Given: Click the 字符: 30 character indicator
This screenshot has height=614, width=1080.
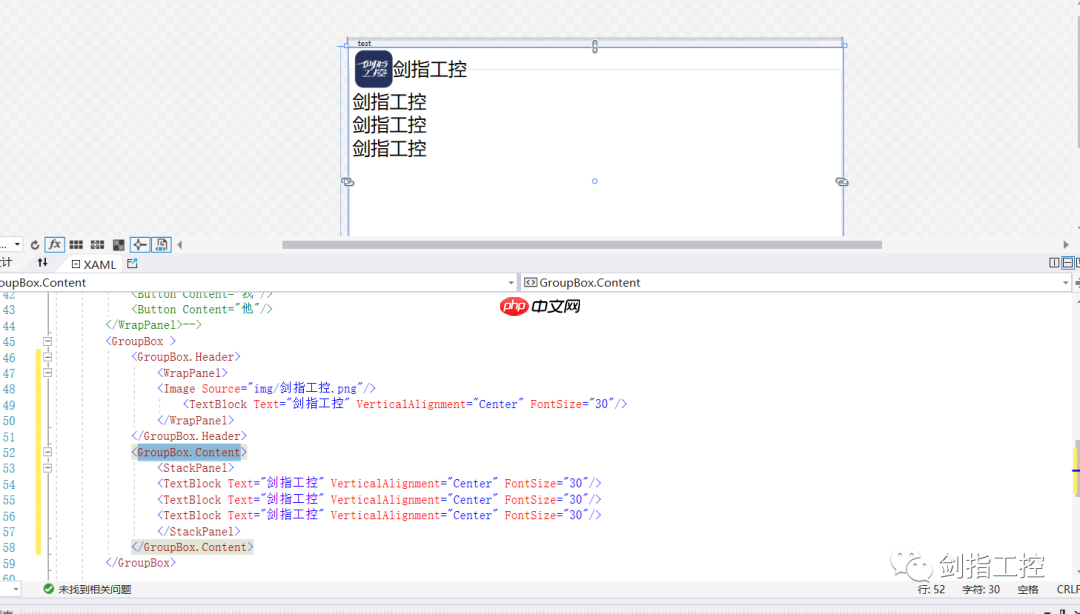Looking at the screenshot, I should point(981,589).
